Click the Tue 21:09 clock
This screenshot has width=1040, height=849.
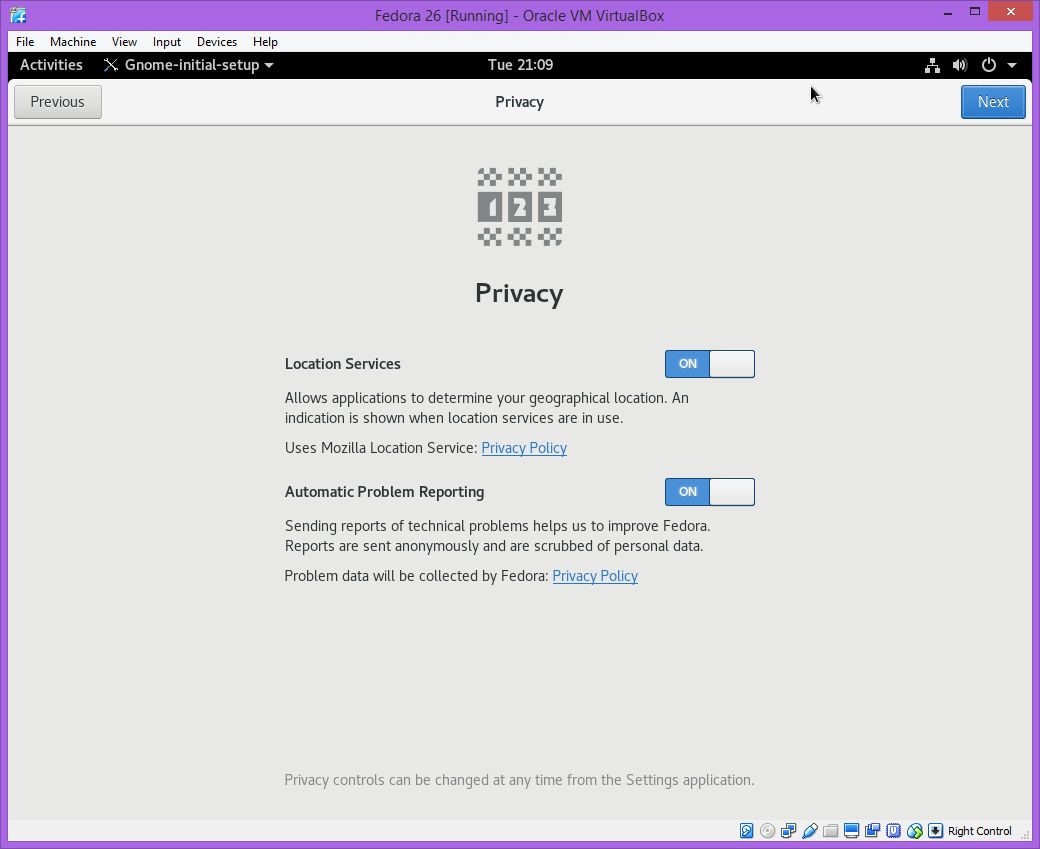pos(520,65)
